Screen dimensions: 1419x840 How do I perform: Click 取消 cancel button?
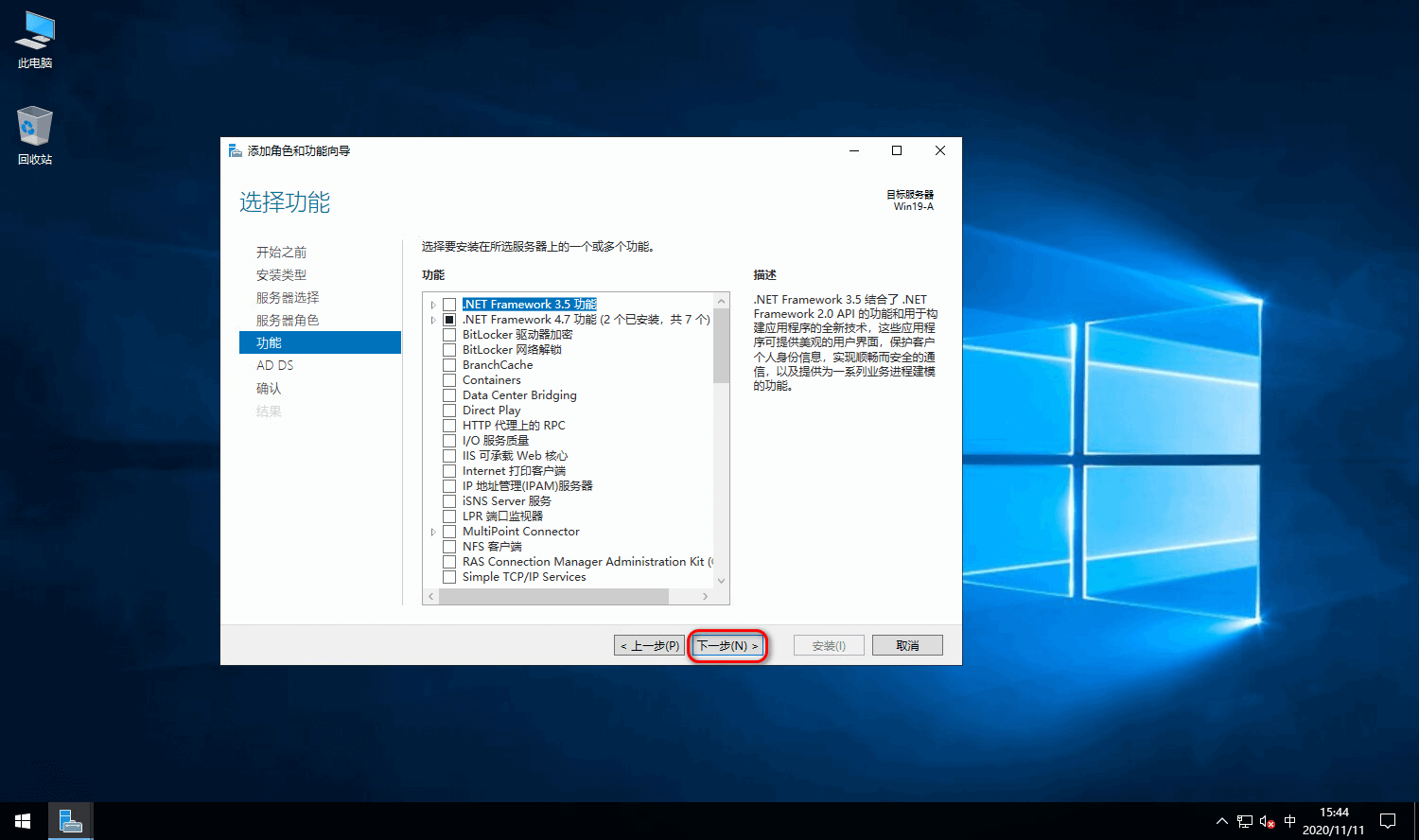[x=907, y=645]
